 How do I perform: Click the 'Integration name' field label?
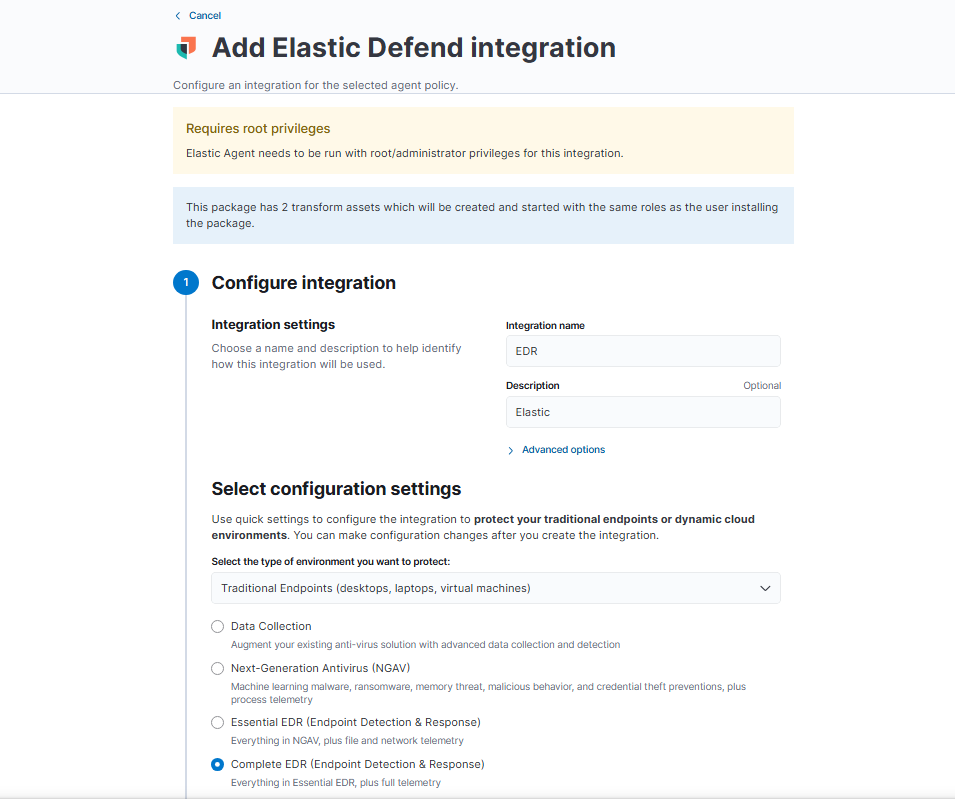(545, 326)
